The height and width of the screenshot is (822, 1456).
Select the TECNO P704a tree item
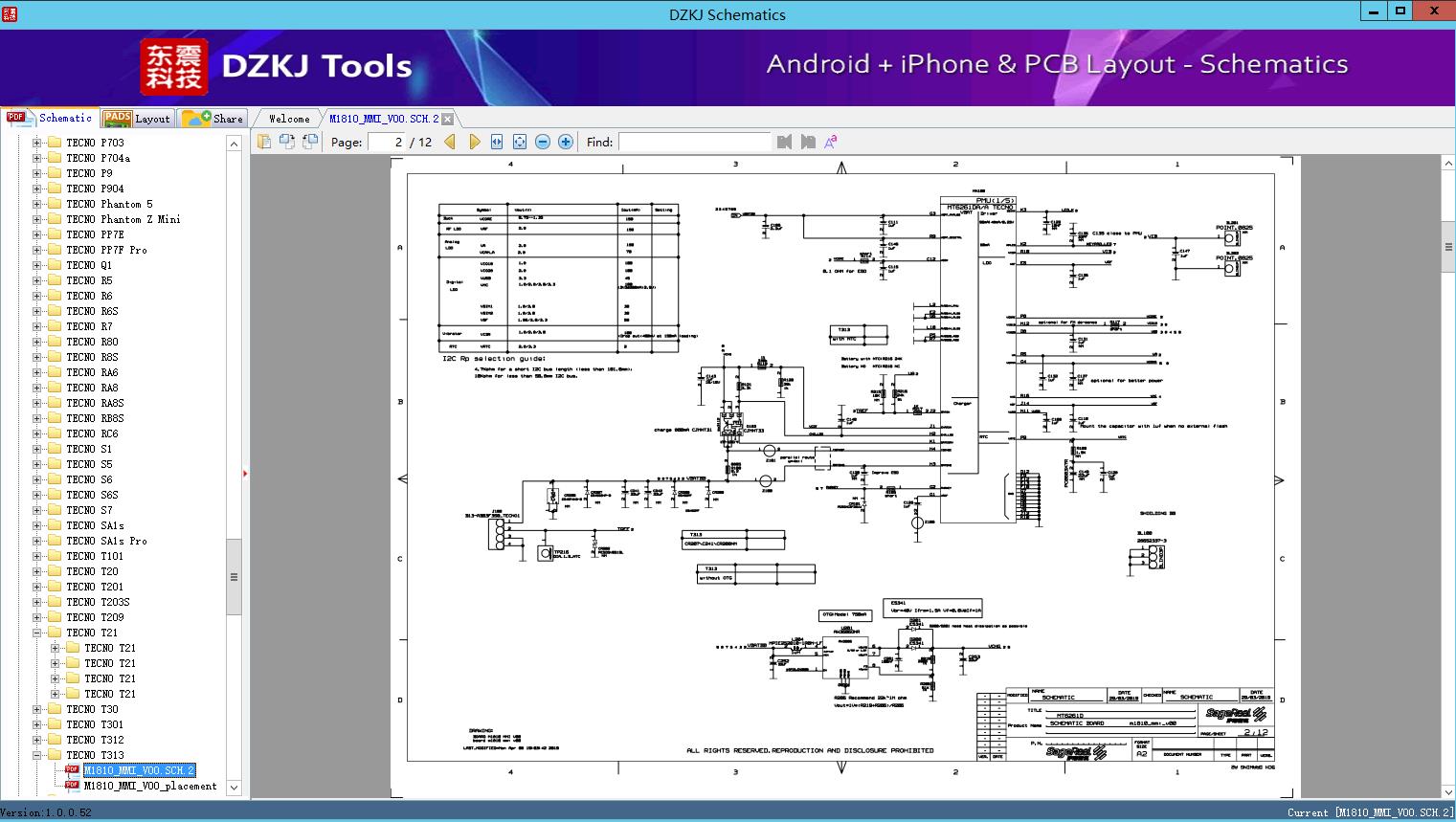pos(99,158)
